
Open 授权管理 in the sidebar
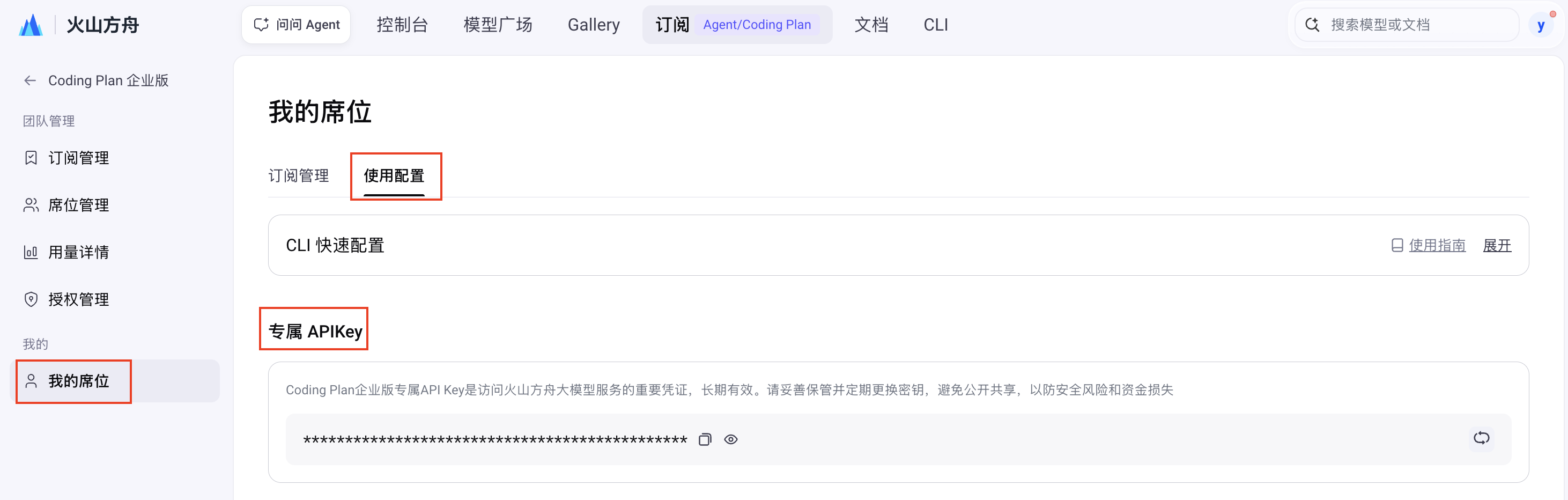78,300
